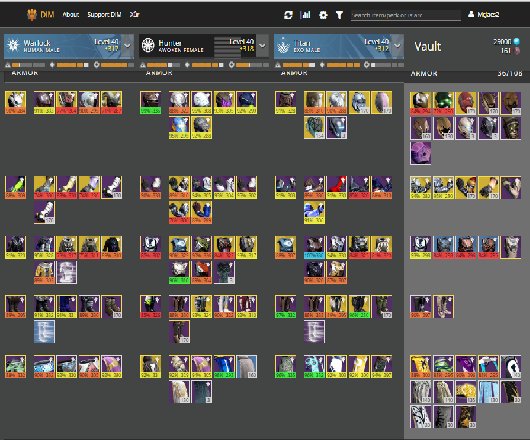The height and width of the screenshot is (440, 530).
Task: Select the red helmet in the Vault
Action: [x=466, y=103]
